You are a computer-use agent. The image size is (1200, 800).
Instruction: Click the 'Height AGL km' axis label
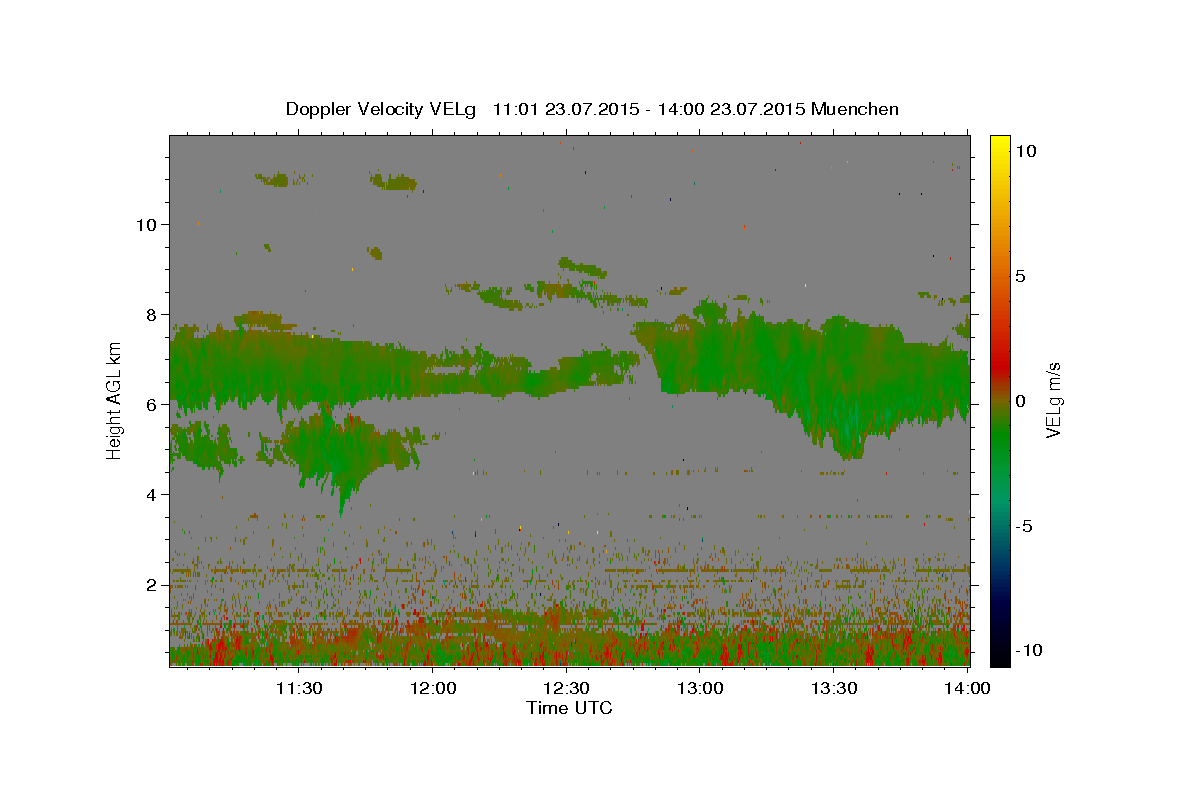114,400
